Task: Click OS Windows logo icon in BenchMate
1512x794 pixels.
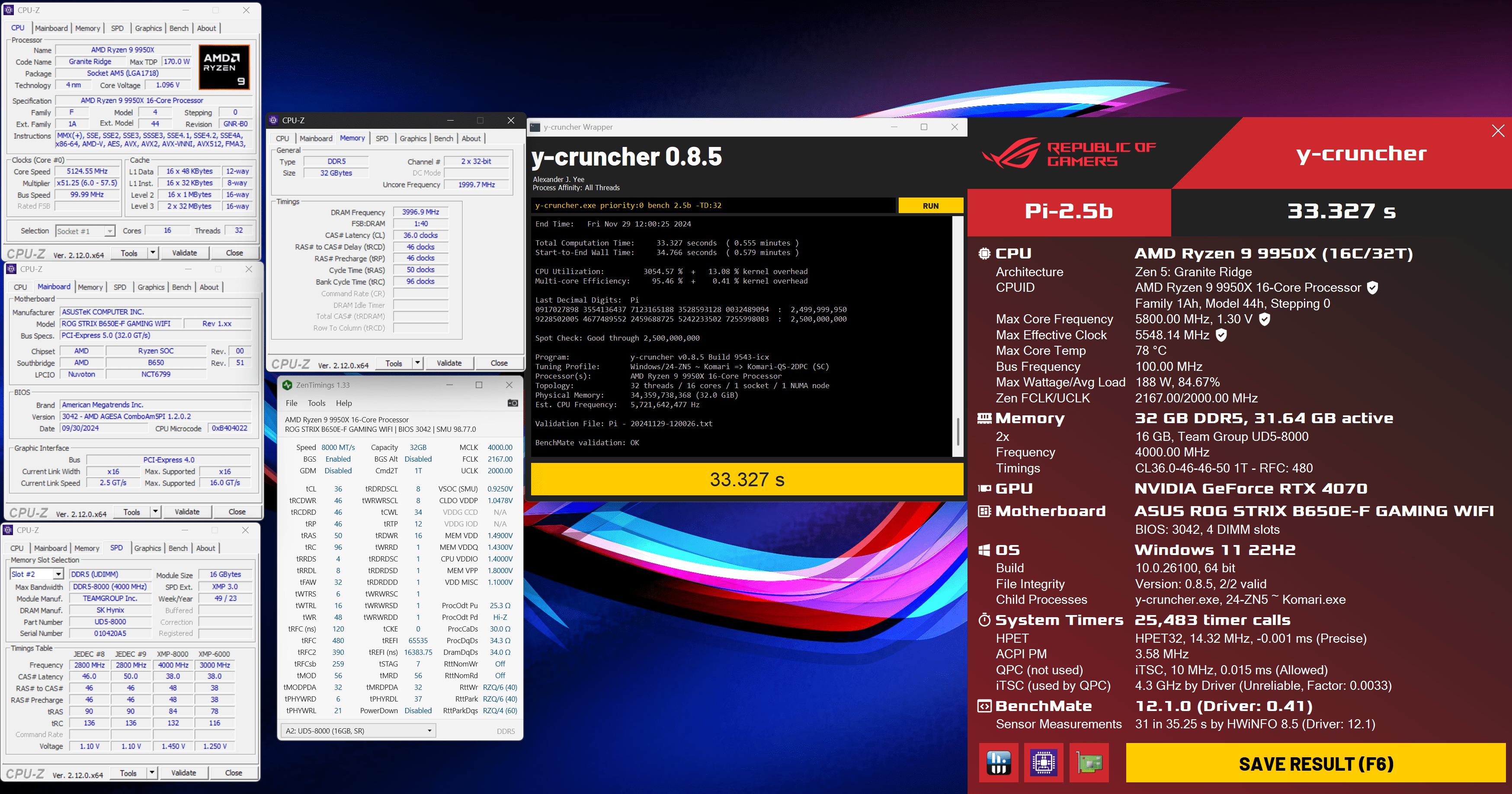Action: click(x=984, y=550)
